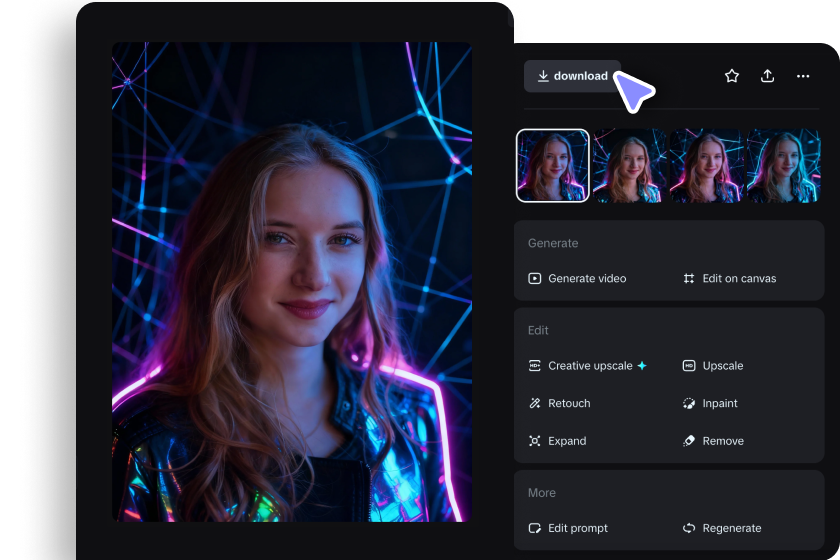Open the Retouch tool
This screenshot has height=560, width=840.
559,404
